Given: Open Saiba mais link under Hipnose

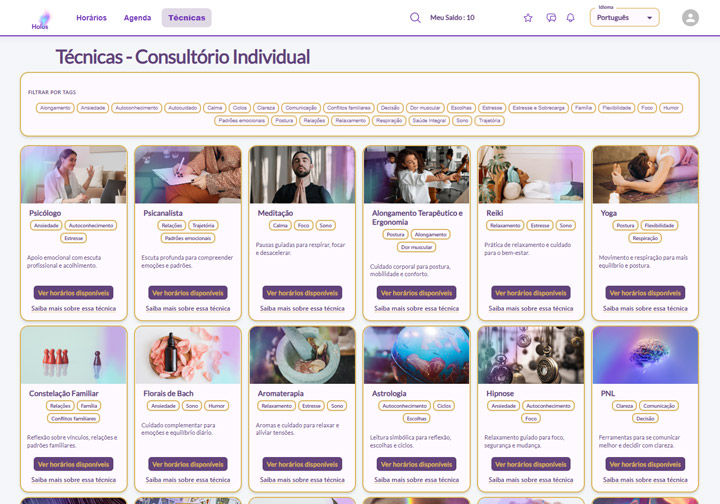Looking at the screenshot, I should (x=531, y=480).
